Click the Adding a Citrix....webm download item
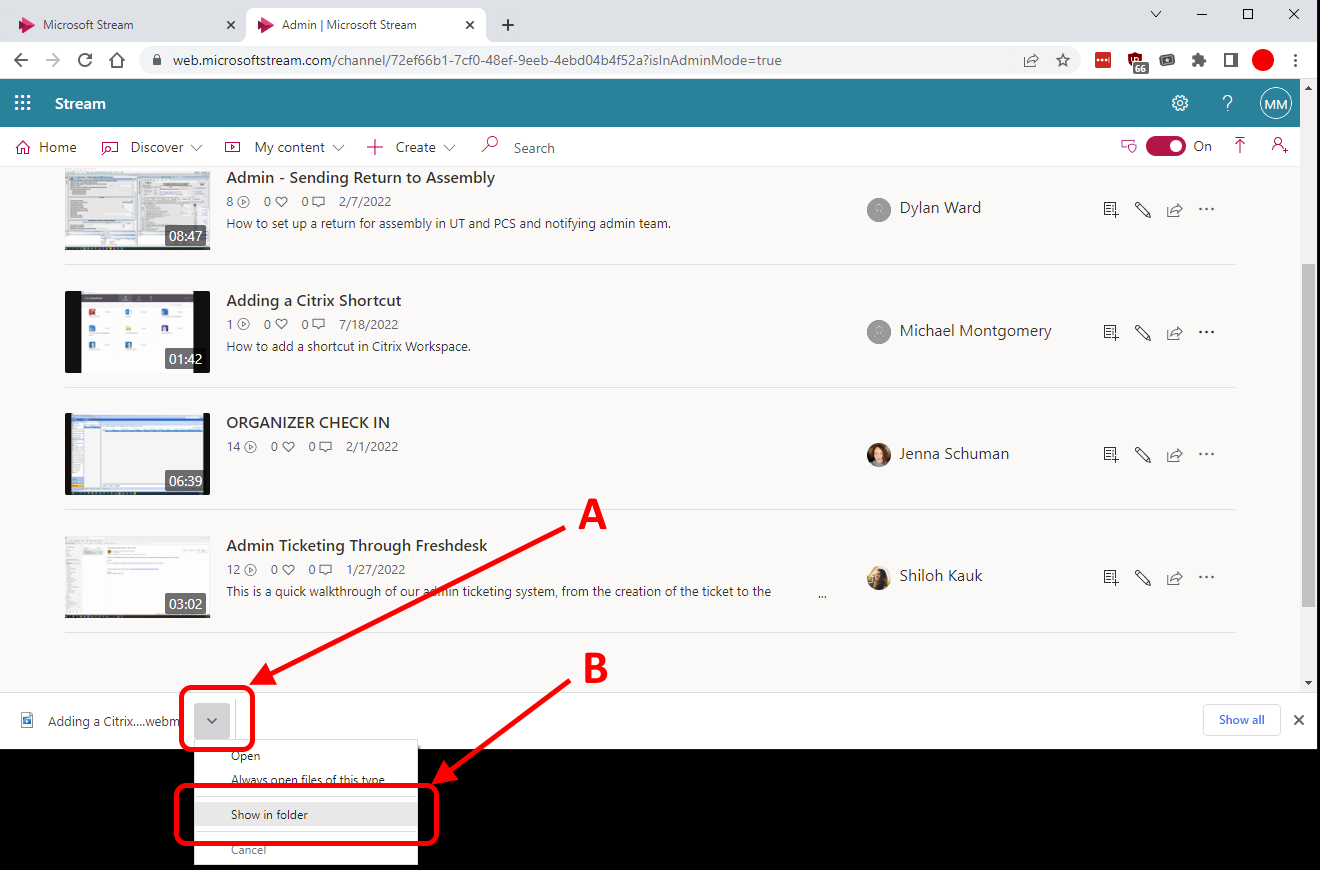 100,721
